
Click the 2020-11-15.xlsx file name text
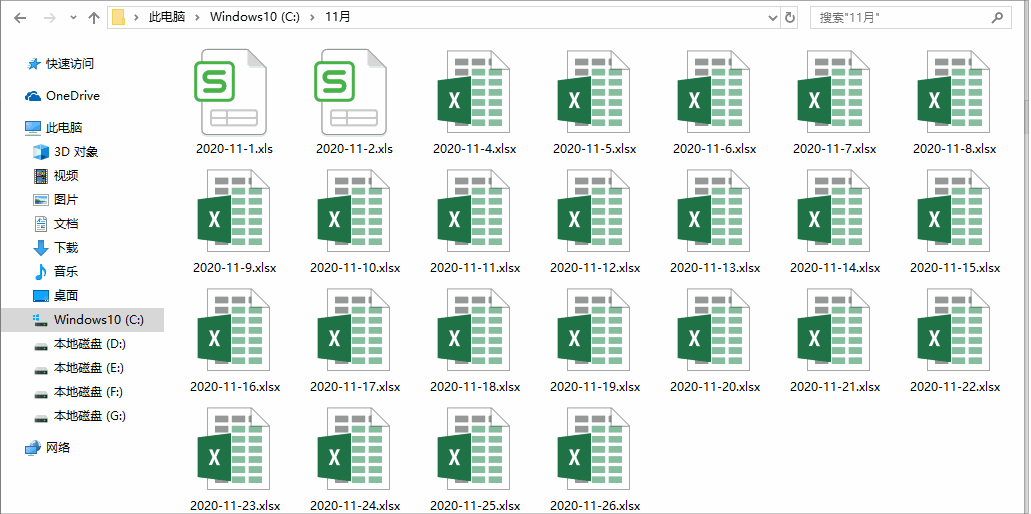coord(955,268)
